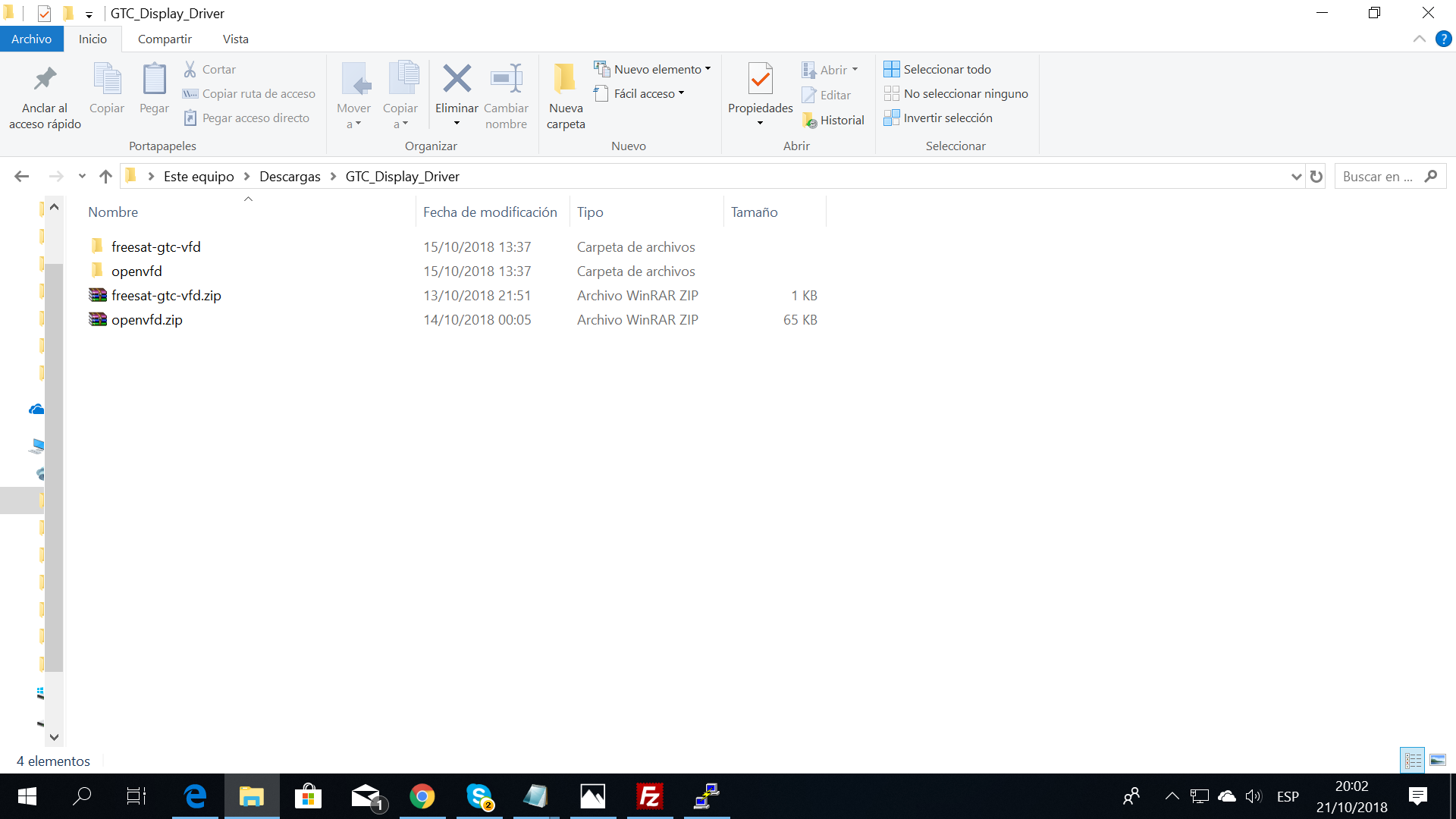Switch to large icons view toggle
1456x819 pixels.
(x=1438, y=760)
